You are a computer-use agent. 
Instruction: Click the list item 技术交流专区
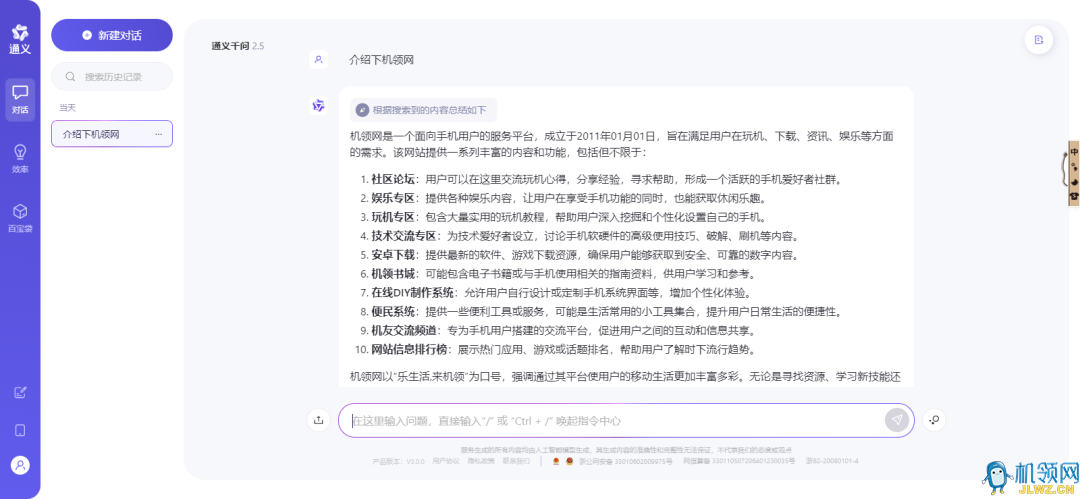pos(404,236)
